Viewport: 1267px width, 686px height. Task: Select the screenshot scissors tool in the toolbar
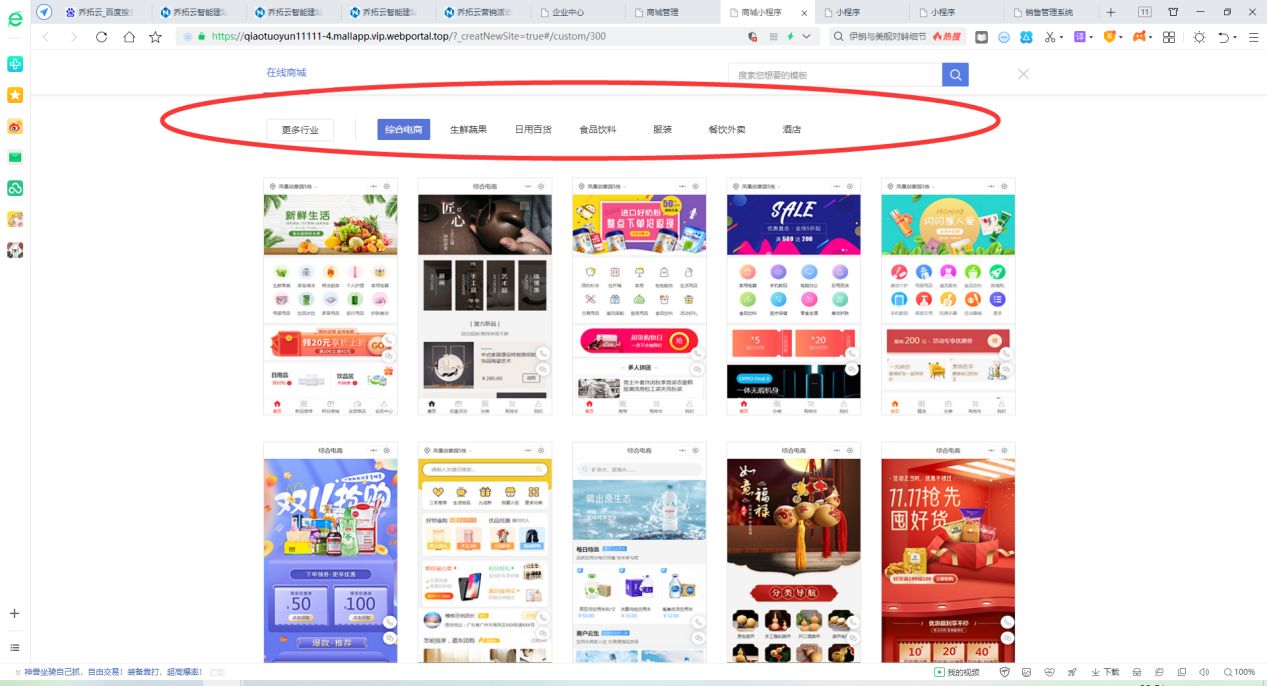tap(1051, 37)
